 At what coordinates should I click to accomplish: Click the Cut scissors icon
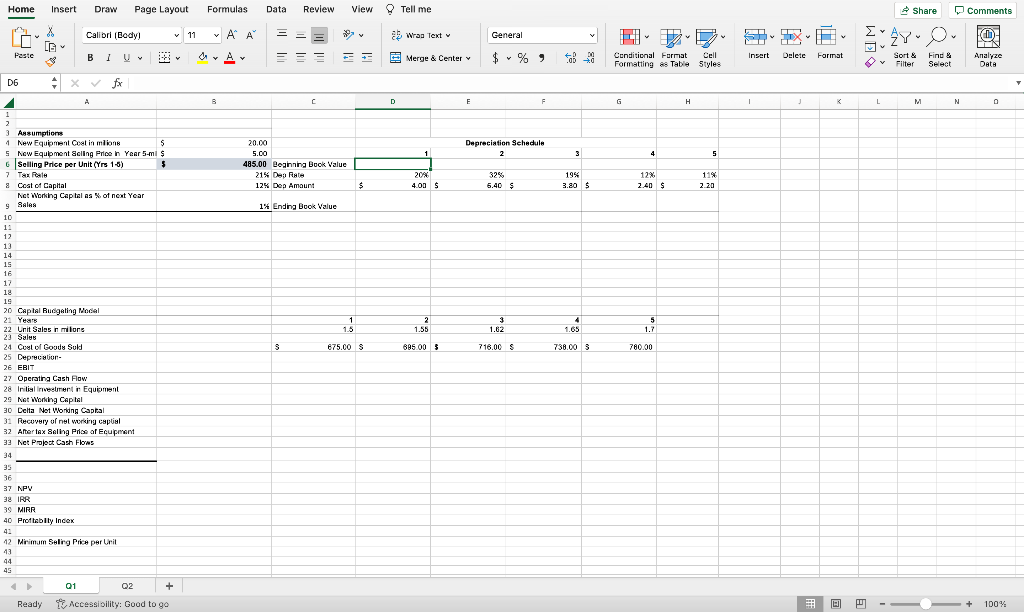point(50,31)
